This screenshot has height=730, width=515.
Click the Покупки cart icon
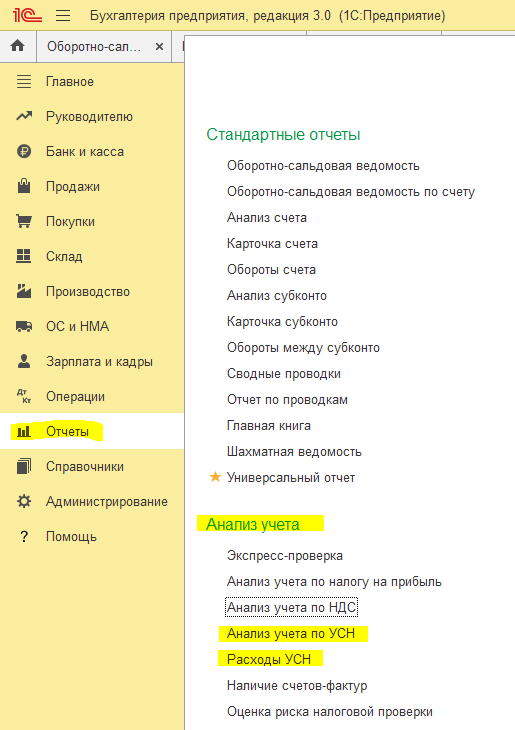(x=24, y=221)
